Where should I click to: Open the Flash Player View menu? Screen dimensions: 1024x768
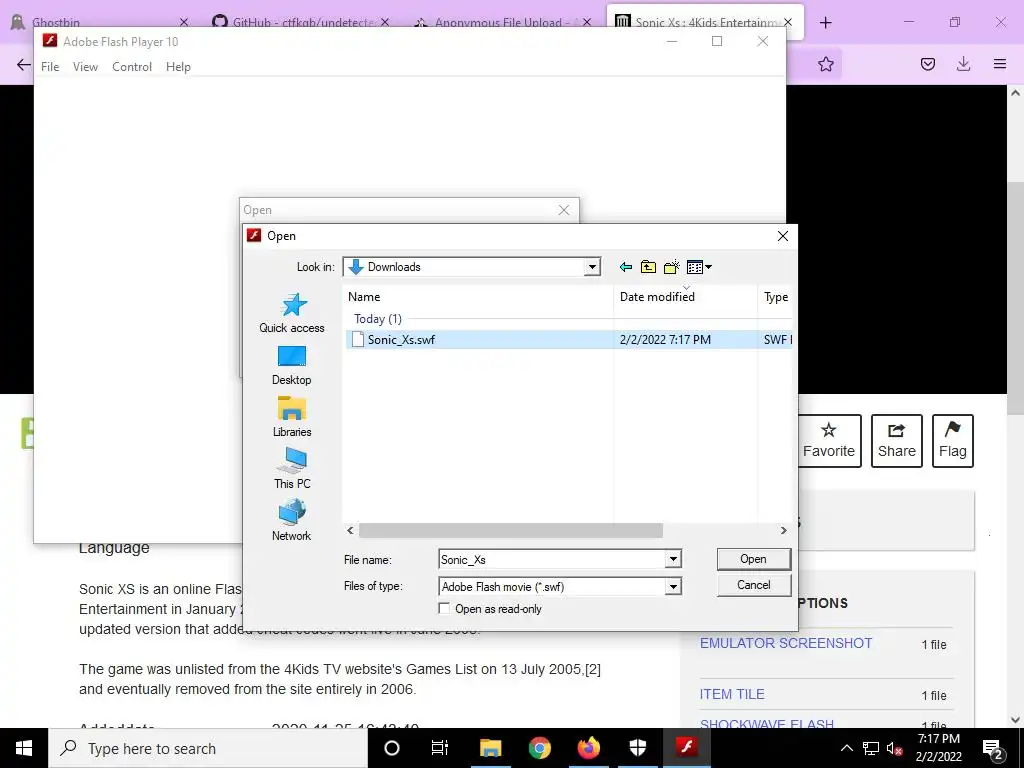pyautogui.click(x=85, y=67)
